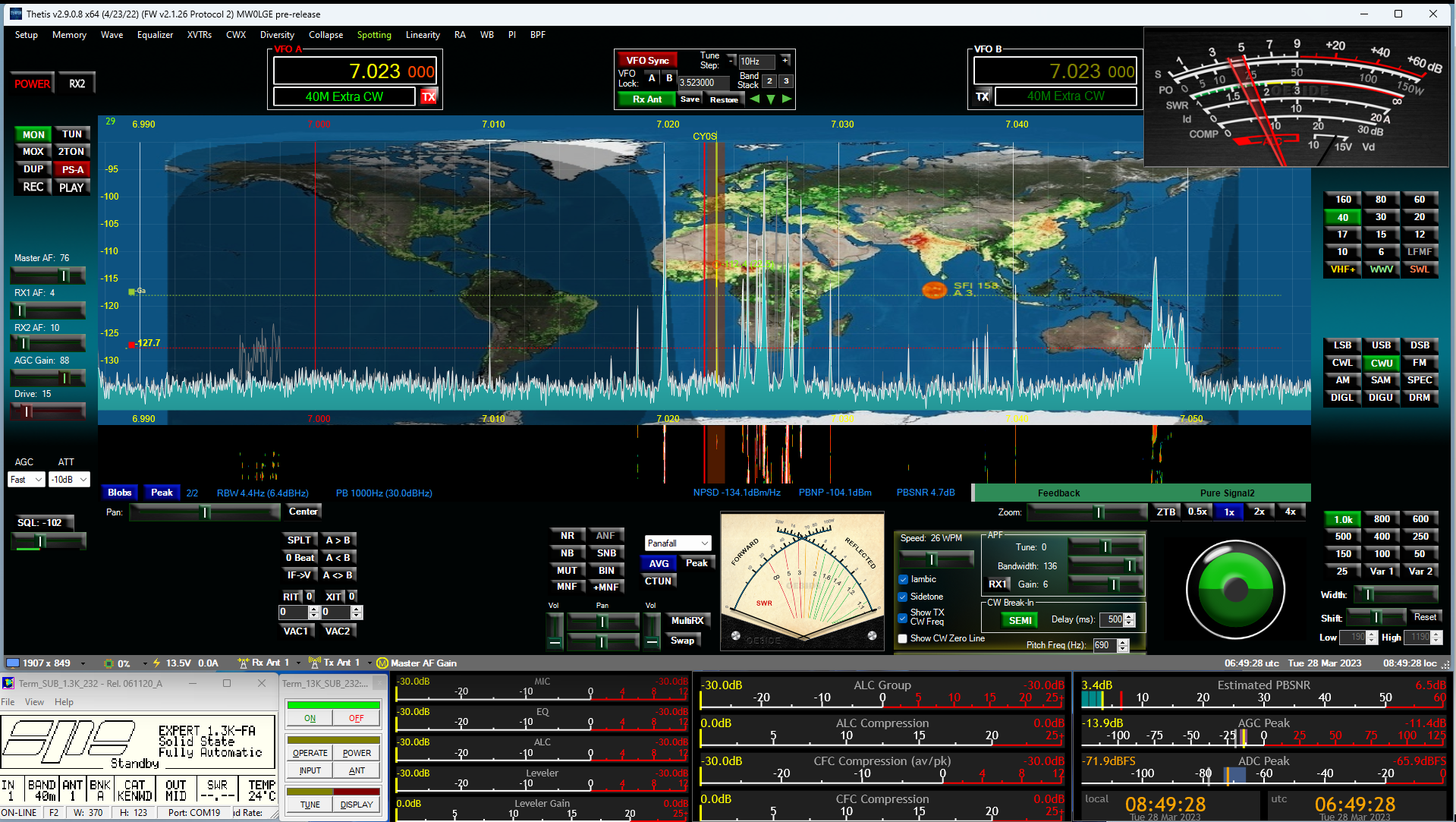
Task: Select Band Stack entry 3
Action: 786,81
